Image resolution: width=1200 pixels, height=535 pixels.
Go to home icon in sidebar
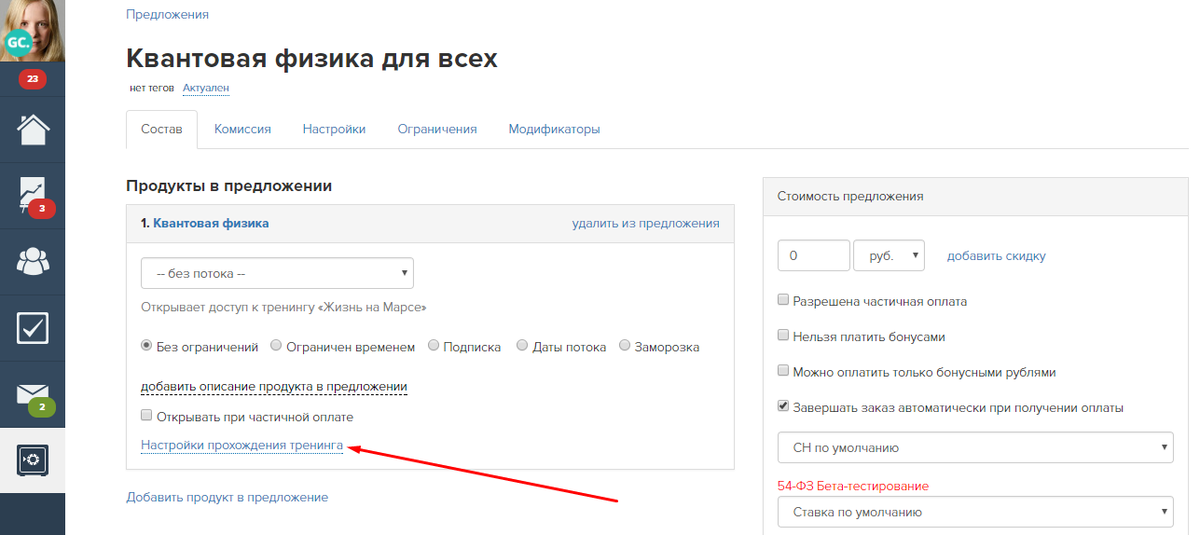point(33,129)
